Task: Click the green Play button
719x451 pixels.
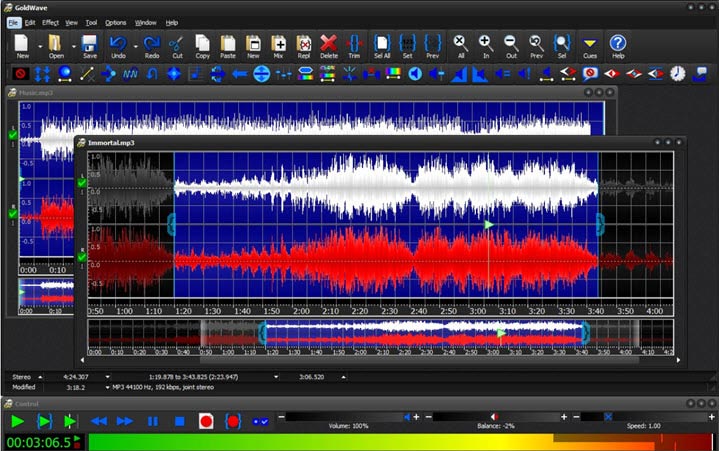Action: pos(17,421)
